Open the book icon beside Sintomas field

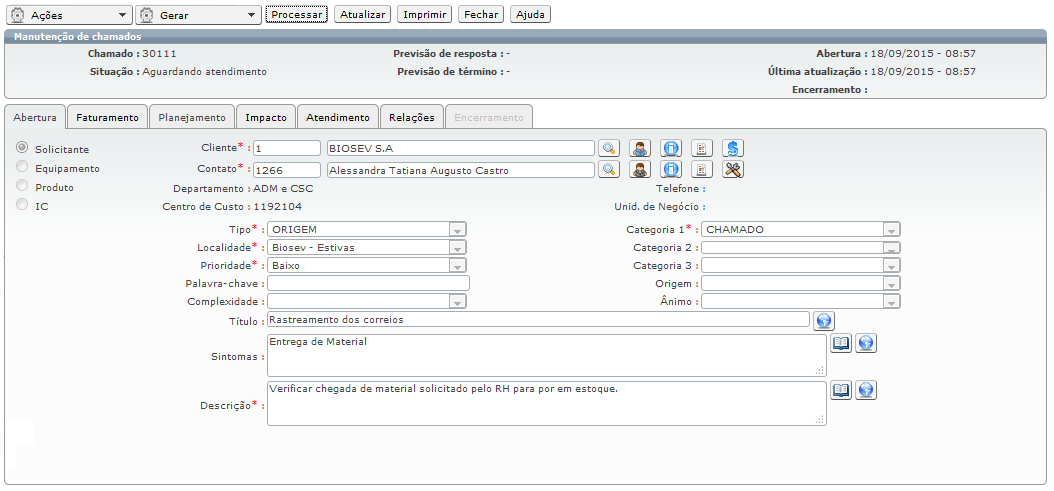(x=842, y=343)
